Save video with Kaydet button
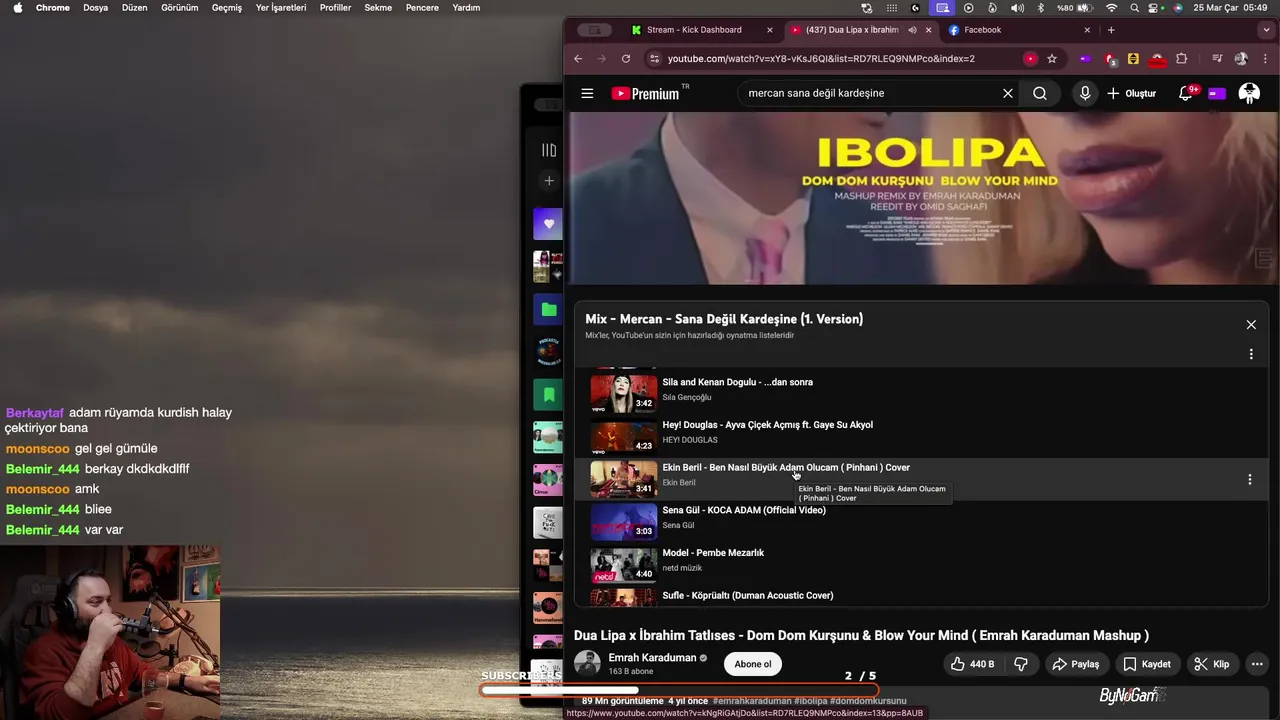This screenshot has width=1280, height=720. pos(1146,664)
